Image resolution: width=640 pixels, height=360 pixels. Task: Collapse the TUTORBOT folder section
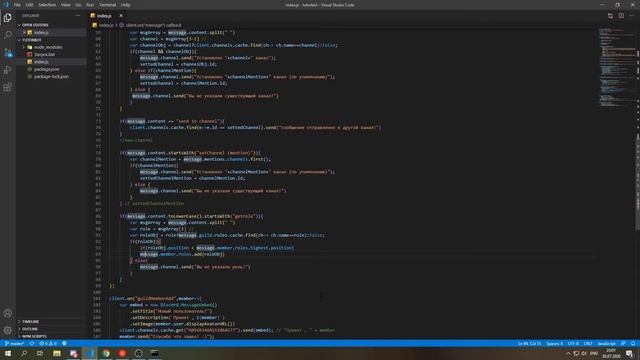click(x=32, y=40)
